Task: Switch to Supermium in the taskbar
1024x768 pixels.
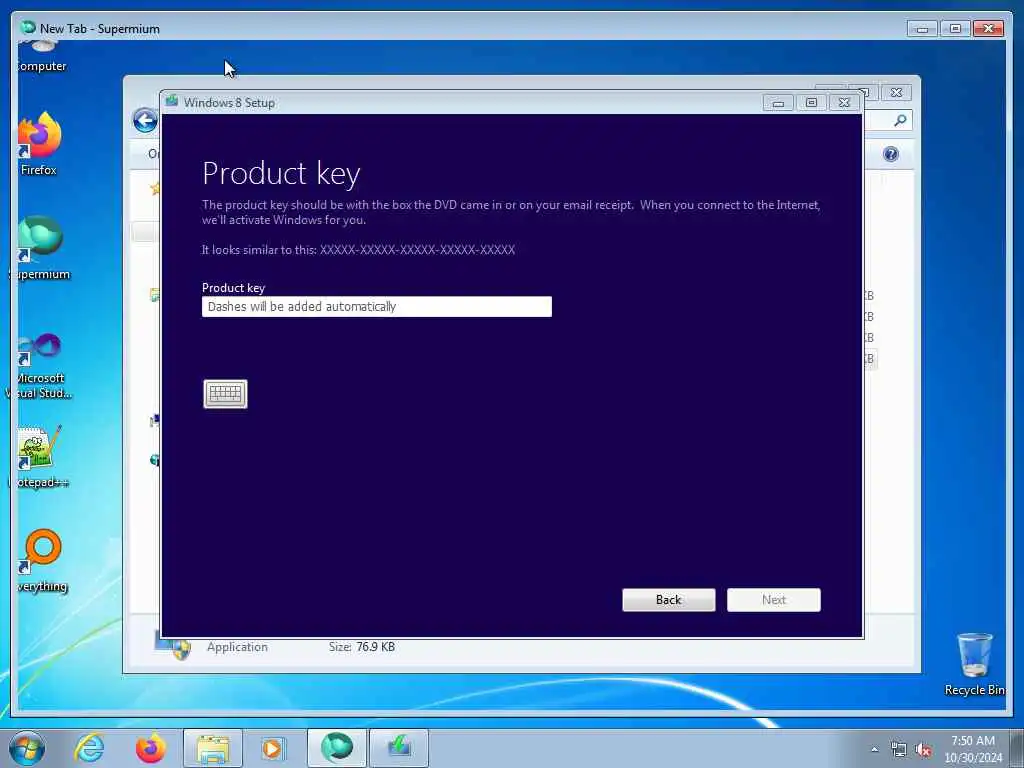Action: tap(336, 748)
